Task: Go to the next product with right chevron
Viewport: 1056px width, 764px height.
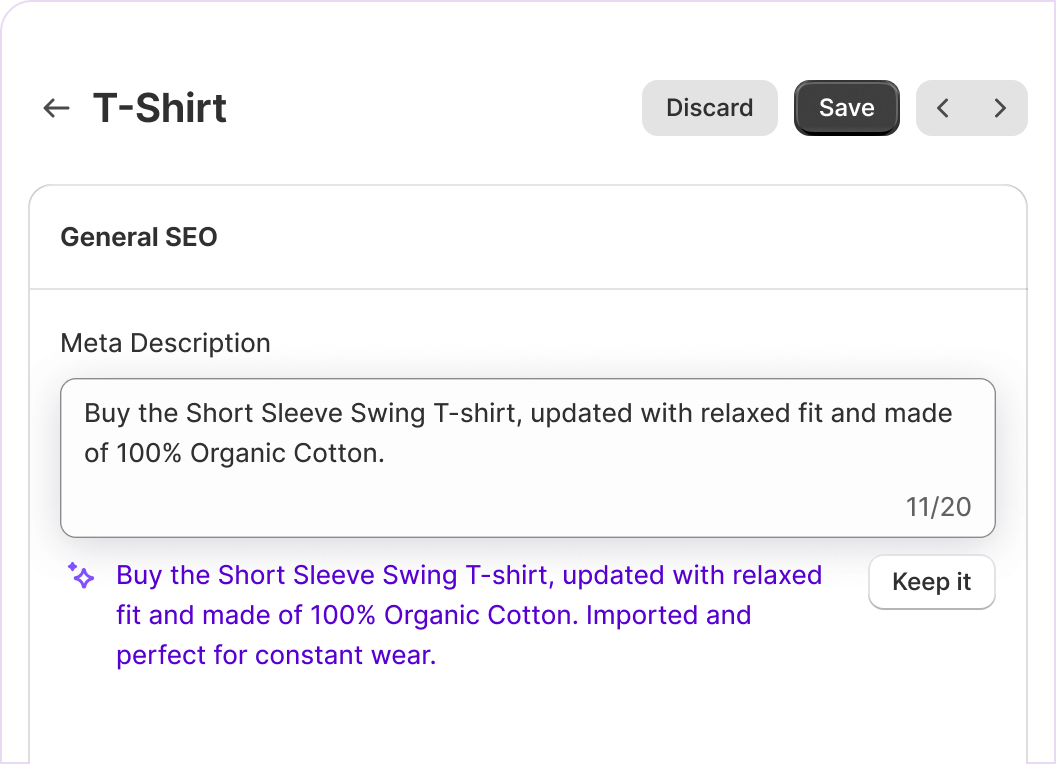Action: pos(1000,108)
